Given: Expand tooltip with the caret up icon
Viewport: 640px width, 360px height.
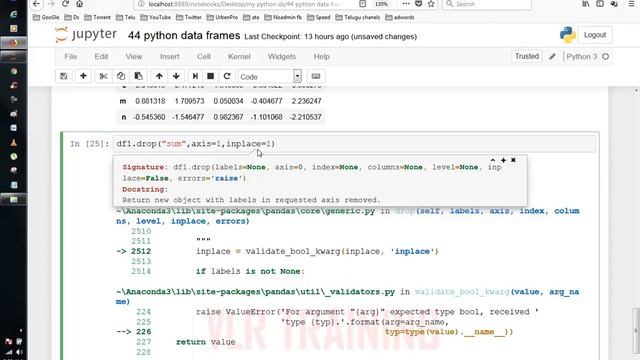Looking at the screenshot, I should pos(493,160).
